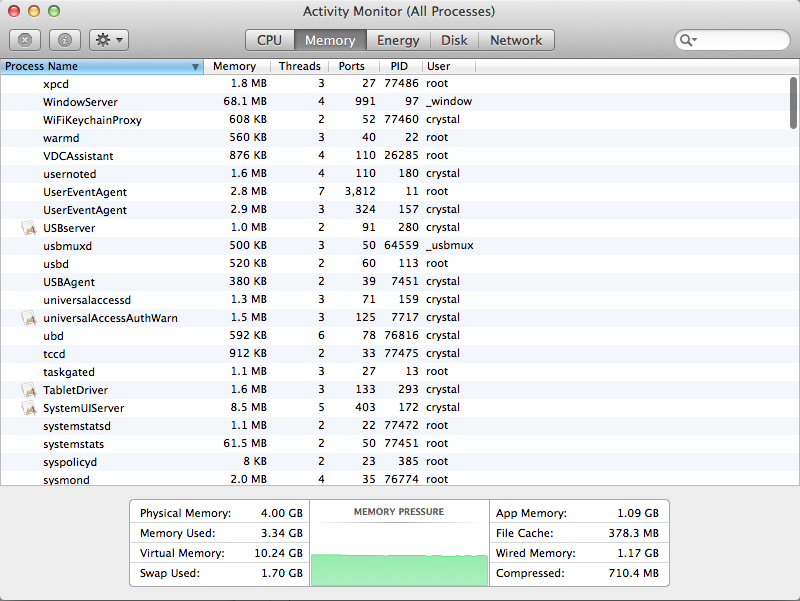The width and height of the screenshot is (800, 601).
Task: Click the File Cache 378.3 MB value
Action: [633, 533]
